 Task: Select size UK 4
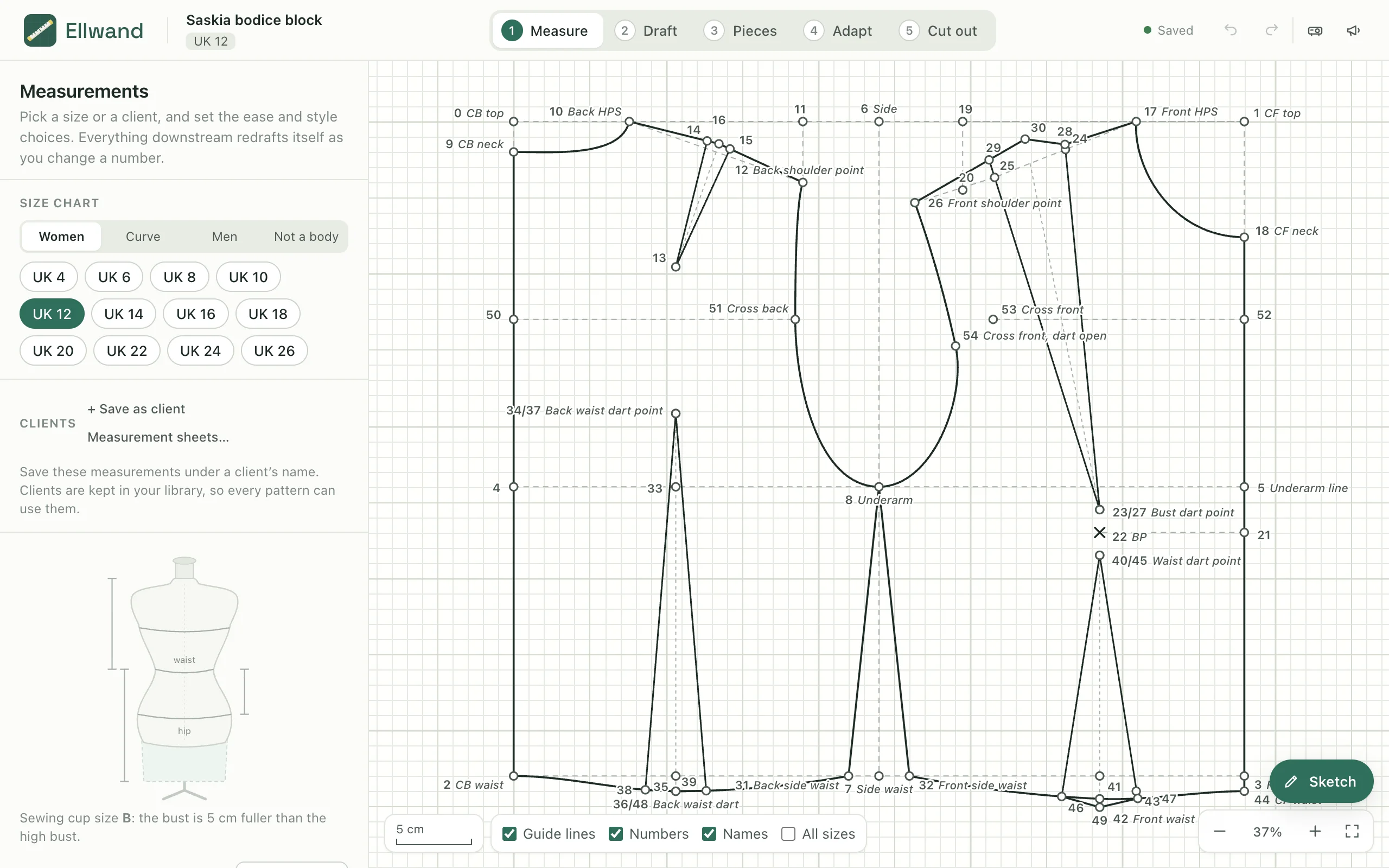49,277
